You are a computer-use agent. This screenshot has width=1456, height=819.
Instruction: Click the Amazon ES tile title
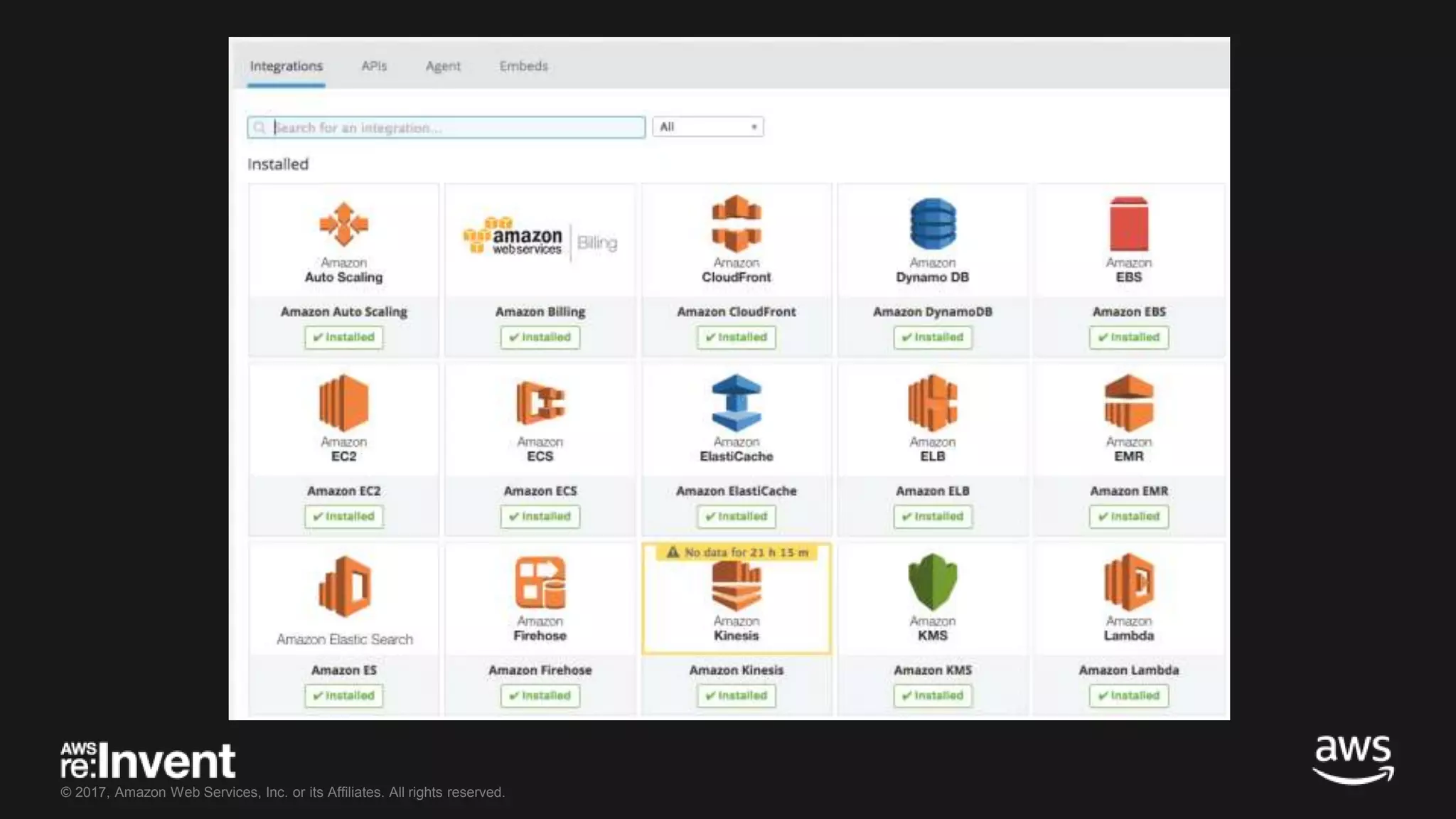[x=344, y=670]
